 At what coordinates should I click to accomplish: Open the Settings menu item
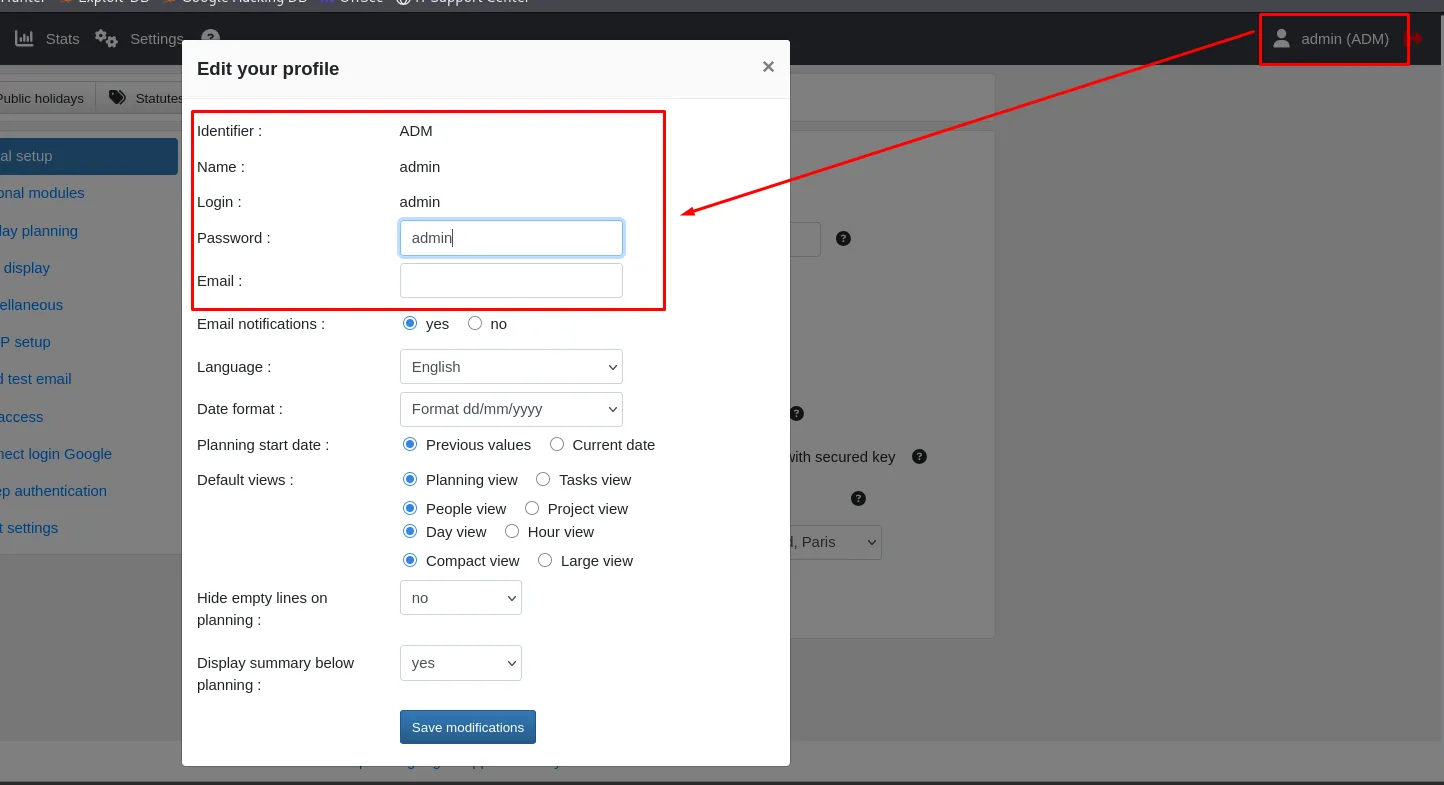tap(157, 39)
